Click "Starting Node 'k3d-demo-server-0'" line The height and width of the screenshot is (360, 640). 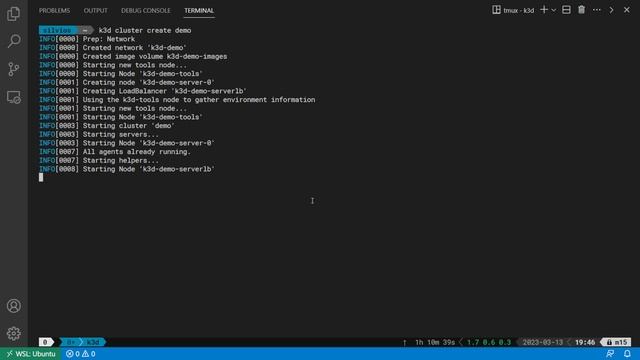point(127,143)
